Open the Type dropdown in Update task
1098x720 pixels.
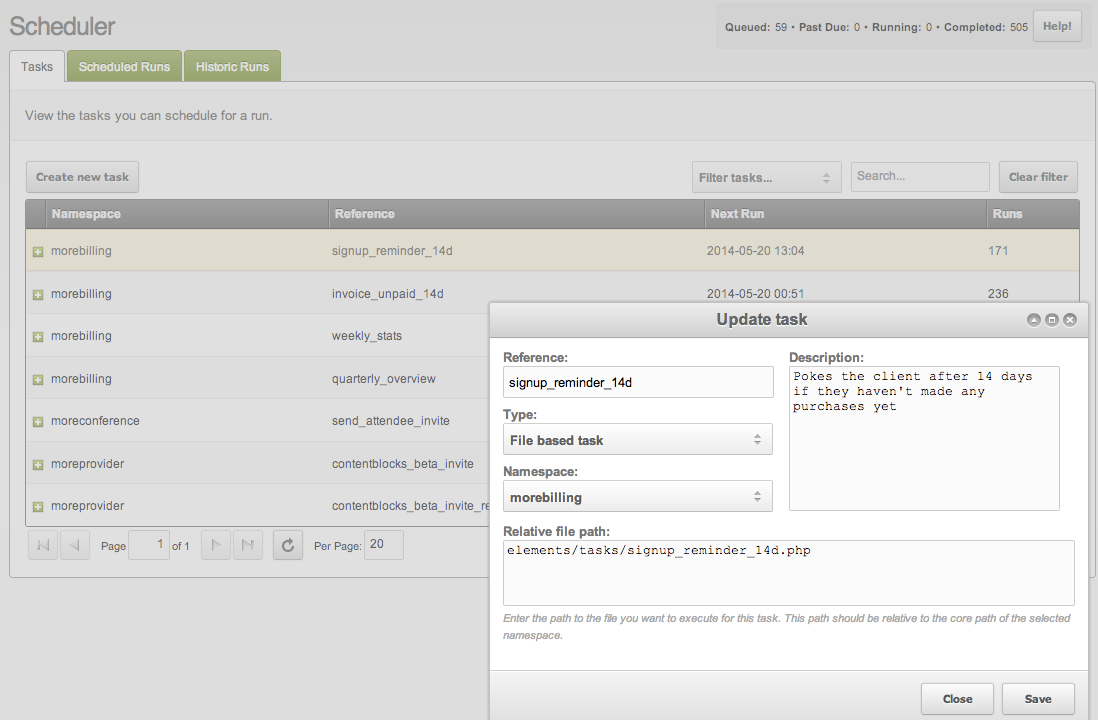click(638, 440)
